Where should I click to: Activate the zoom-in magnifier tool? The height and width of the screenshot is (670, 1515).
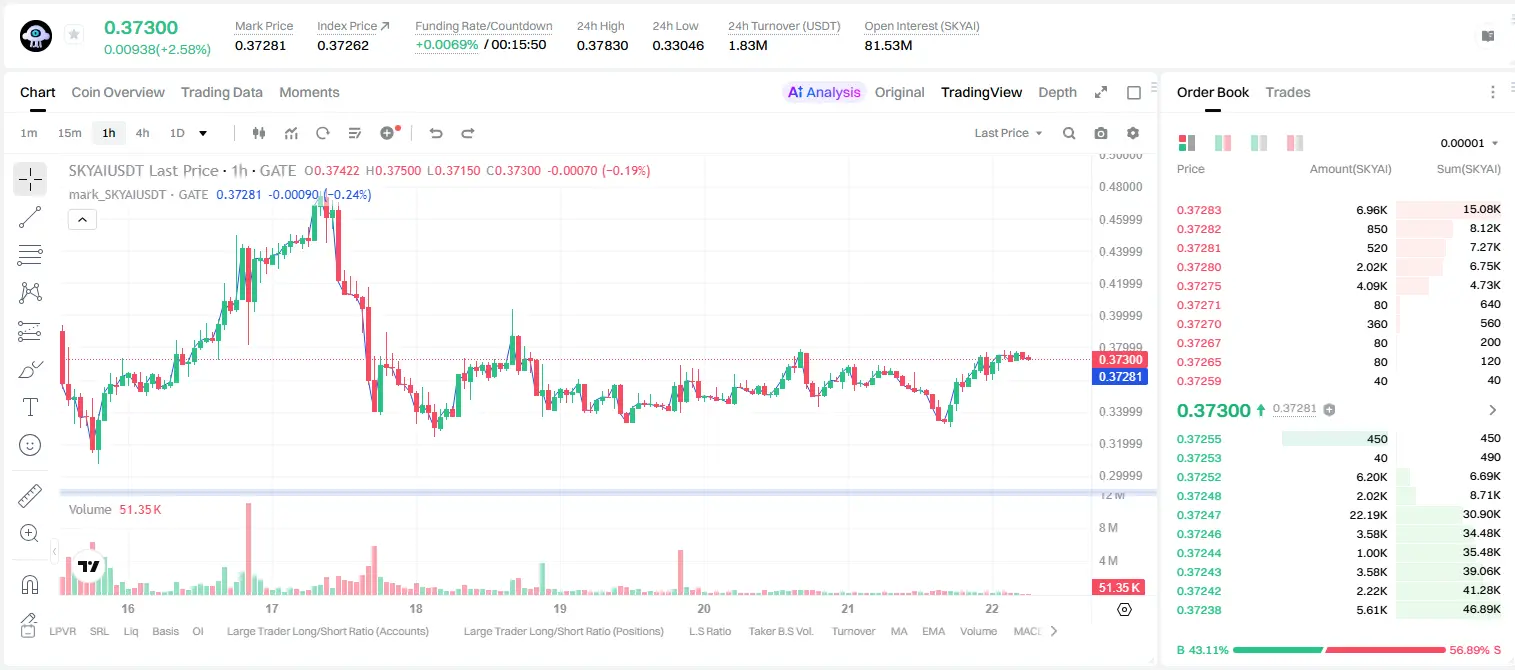click(30, 534)
